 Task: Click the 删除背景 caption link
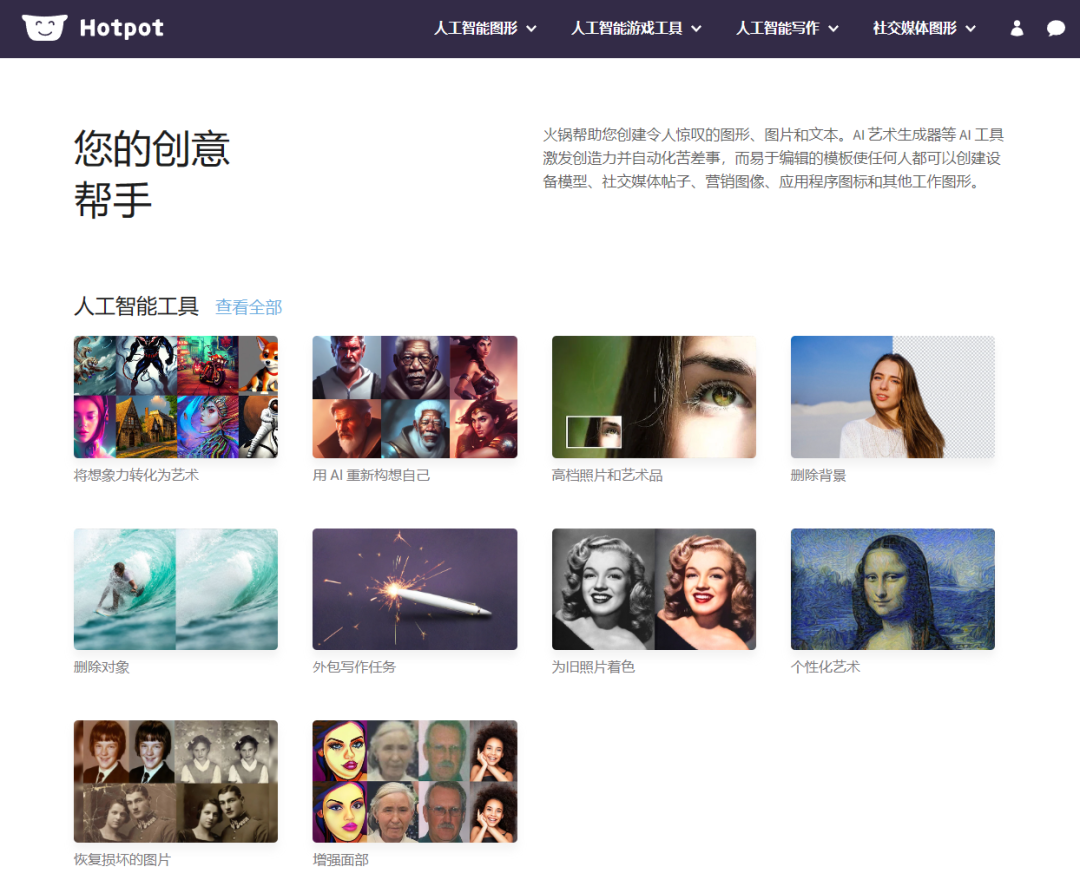point(818,475)
